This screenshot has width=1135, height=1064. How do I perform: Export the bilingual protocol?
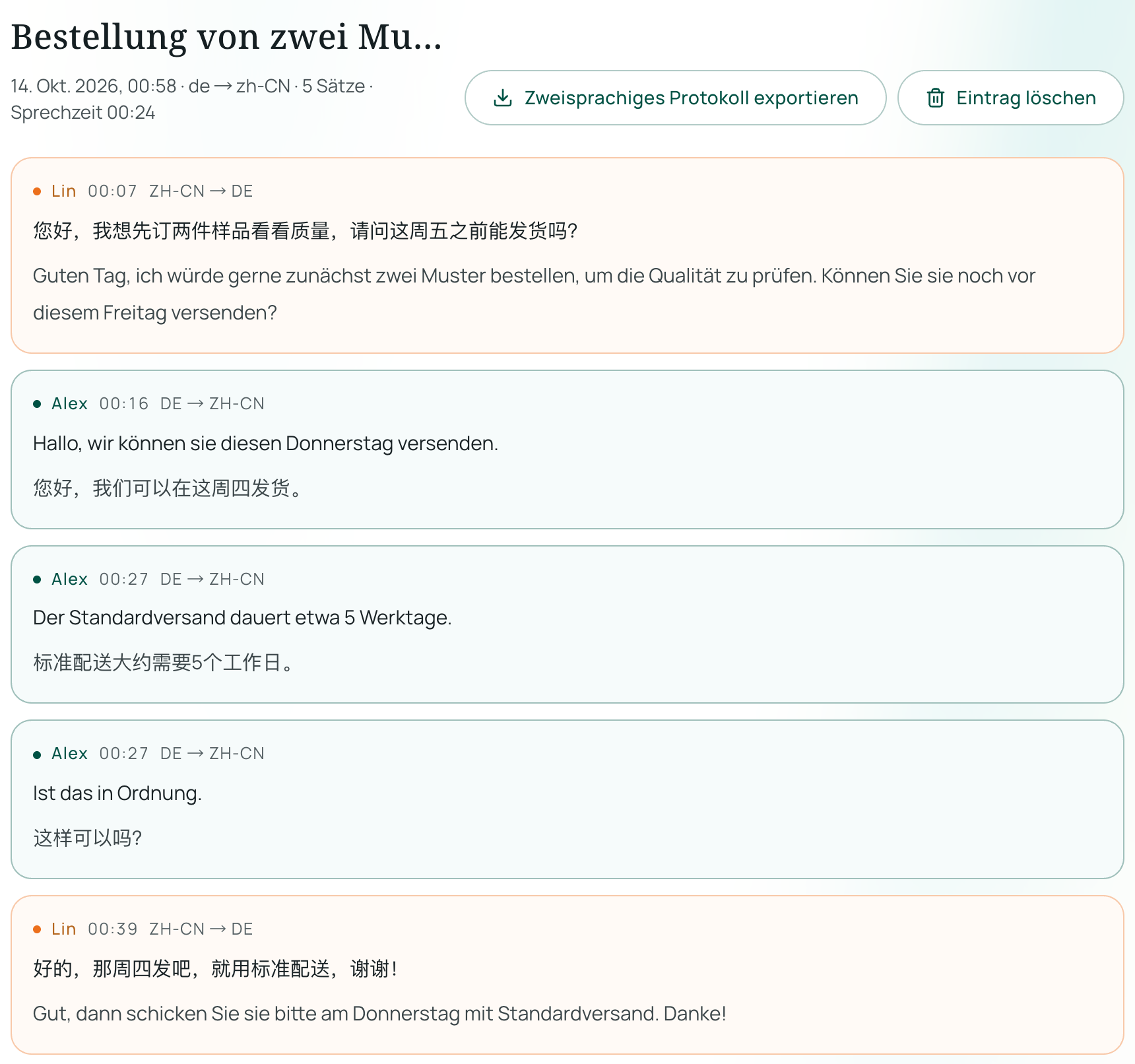pos(675,98)
